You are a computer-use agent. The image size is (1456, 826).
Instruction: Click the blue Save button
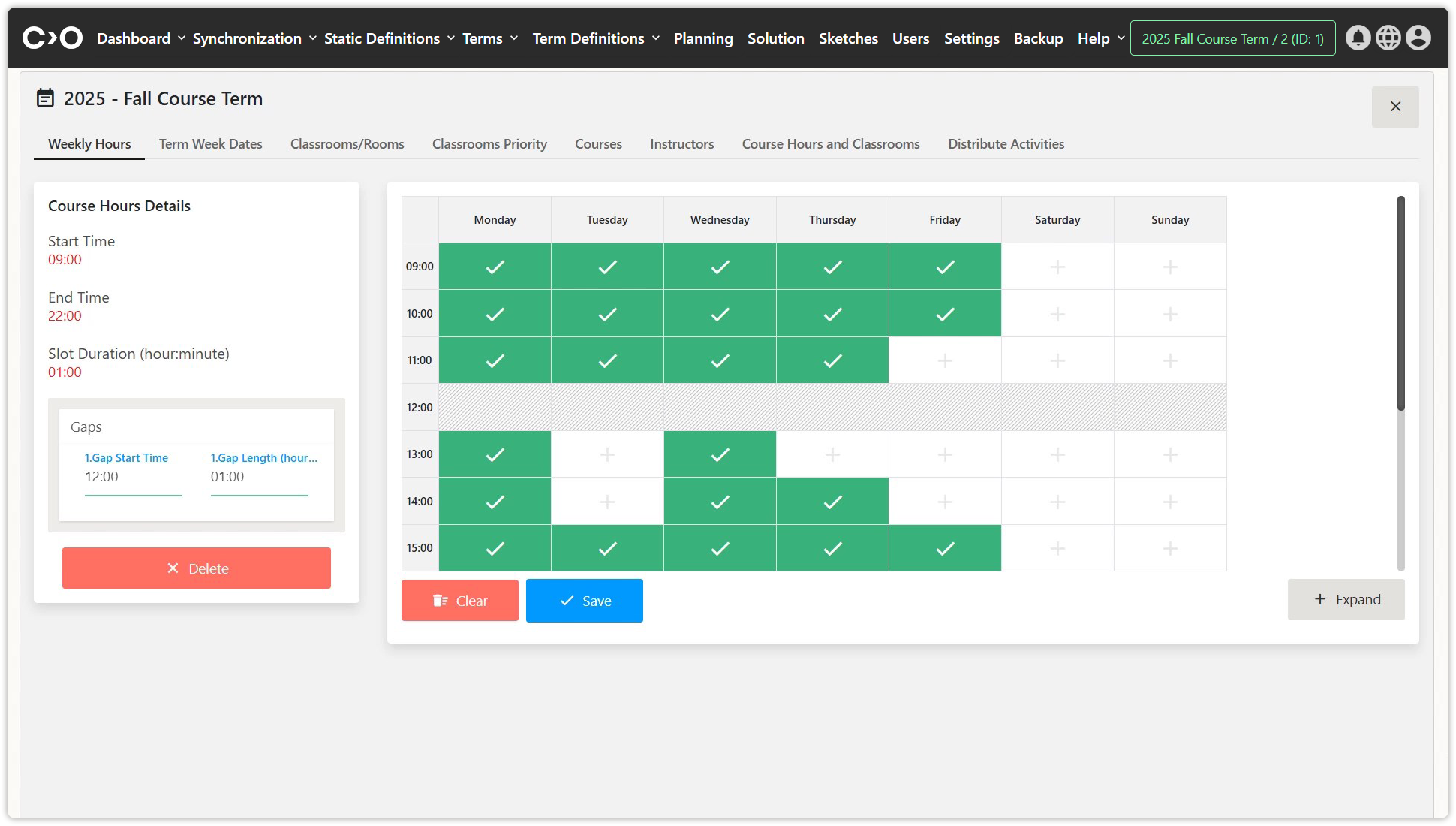point(584,601)
